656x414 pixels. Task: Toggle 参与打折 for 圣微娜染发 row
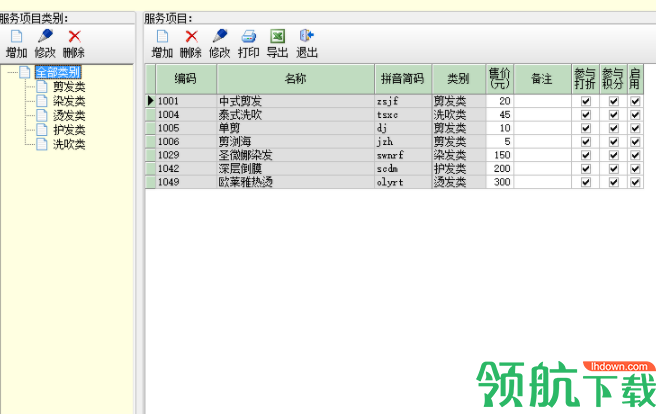tap(586, 155)
